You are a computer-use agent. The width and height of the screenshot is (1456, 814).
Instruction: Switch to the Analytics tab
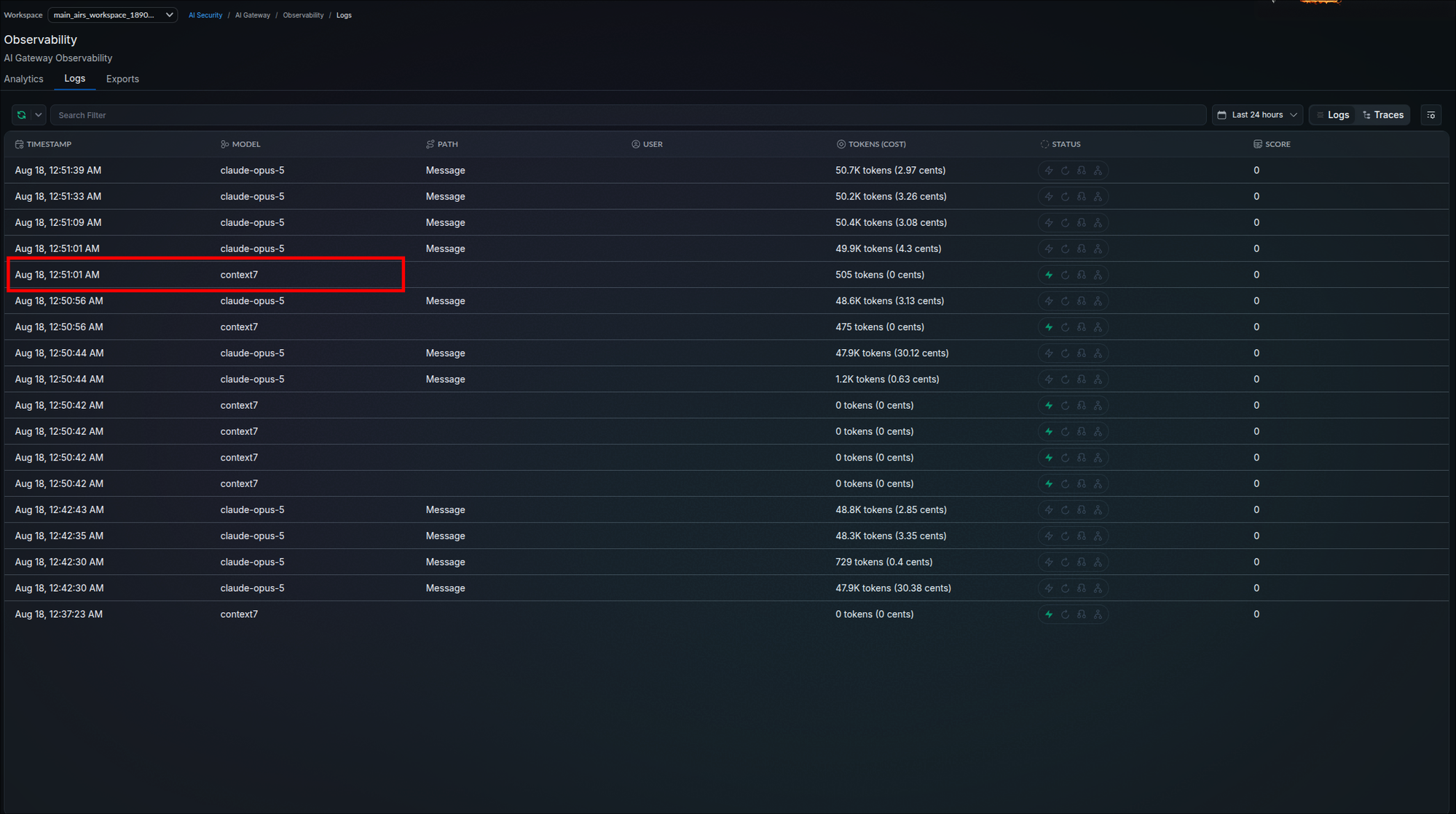point(23,79)
